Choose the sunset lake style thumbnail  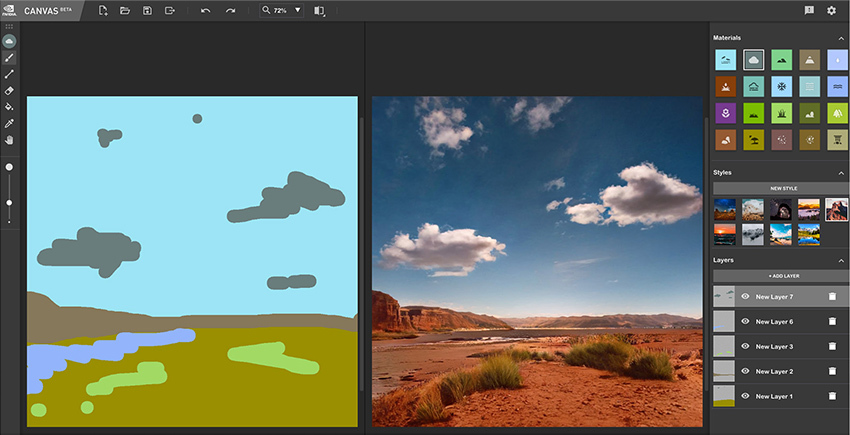(x=725, y=234)
